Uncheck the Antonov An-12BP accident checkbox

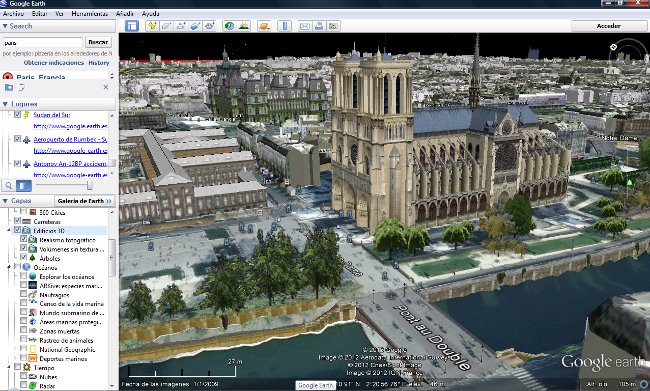coord(17,163)
